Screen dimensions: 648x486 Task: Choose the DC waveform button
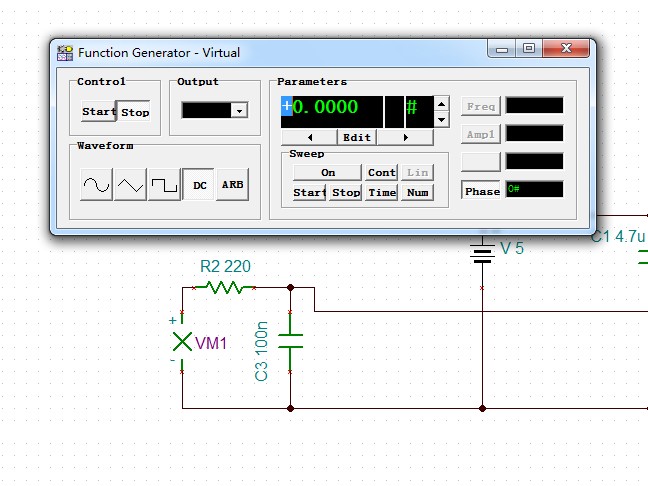198,185
